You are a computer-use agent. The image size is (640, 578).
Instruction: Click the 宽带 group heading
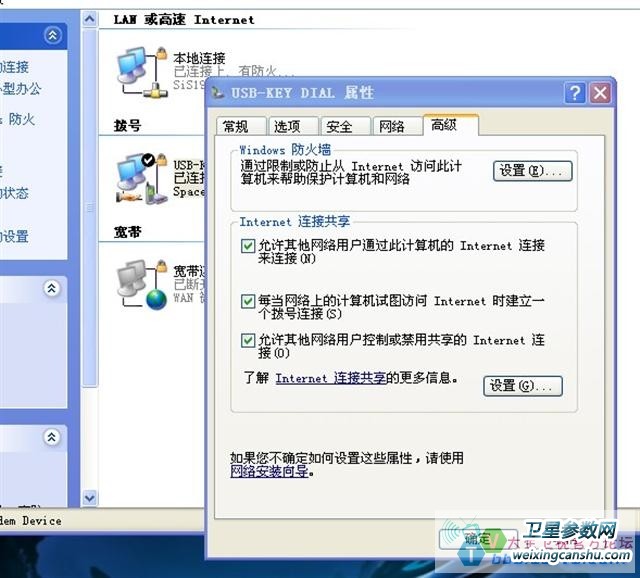point(128,232)
